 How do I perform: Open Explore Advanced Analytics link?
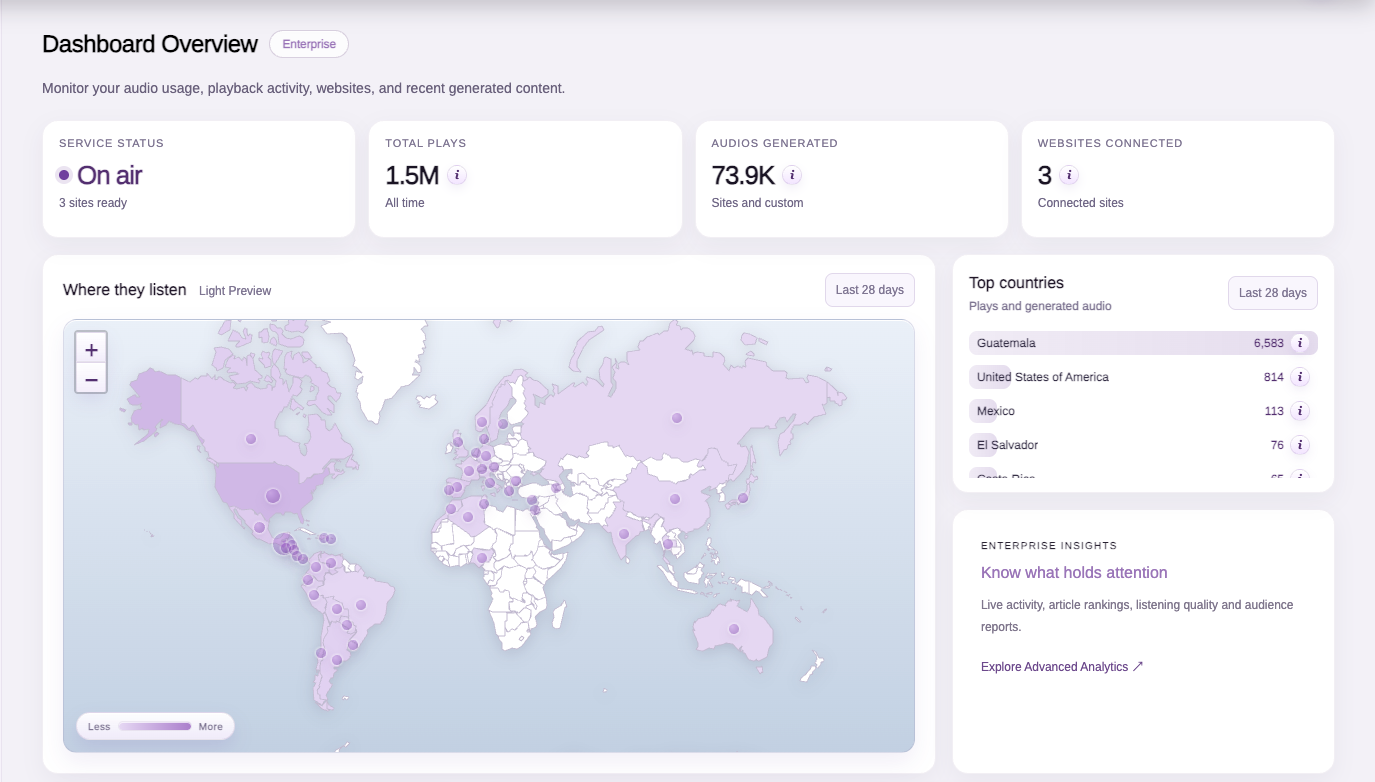tap(1062, 667)
